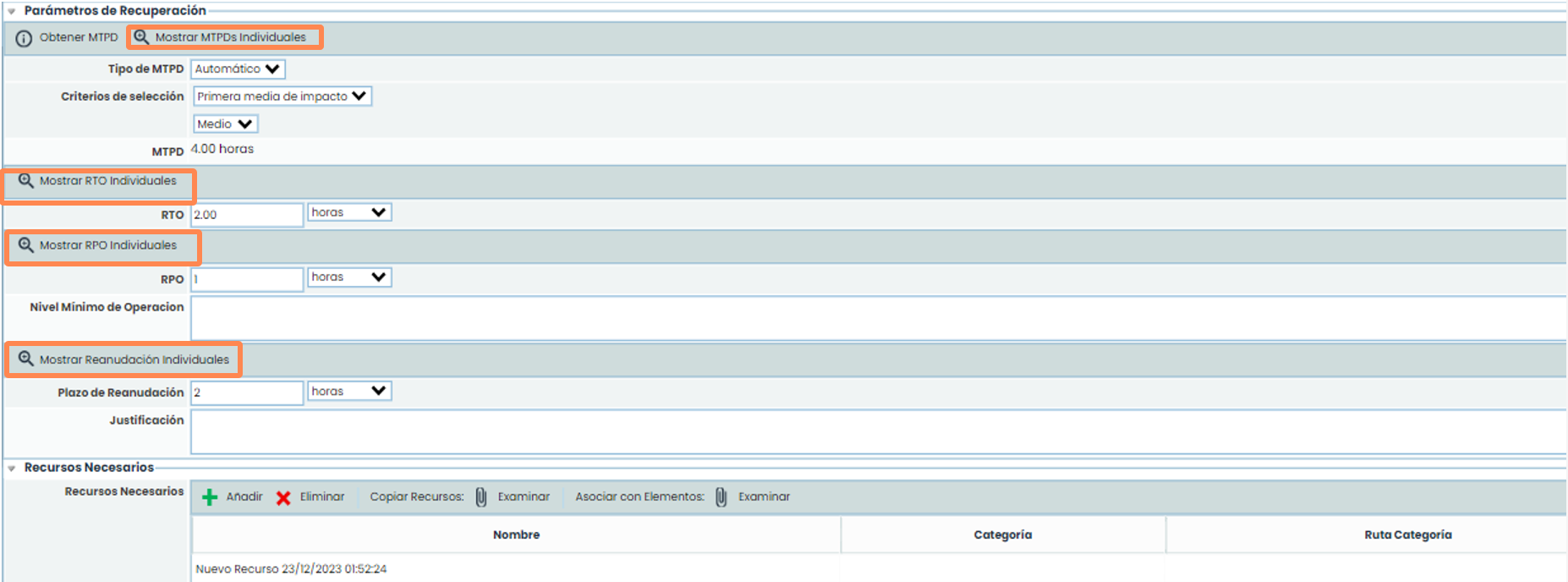Screen dimensions: 1568x582
Task: Click the Mostrar Reanudación Individuales magnifier icon
Action: coord(26,359)
